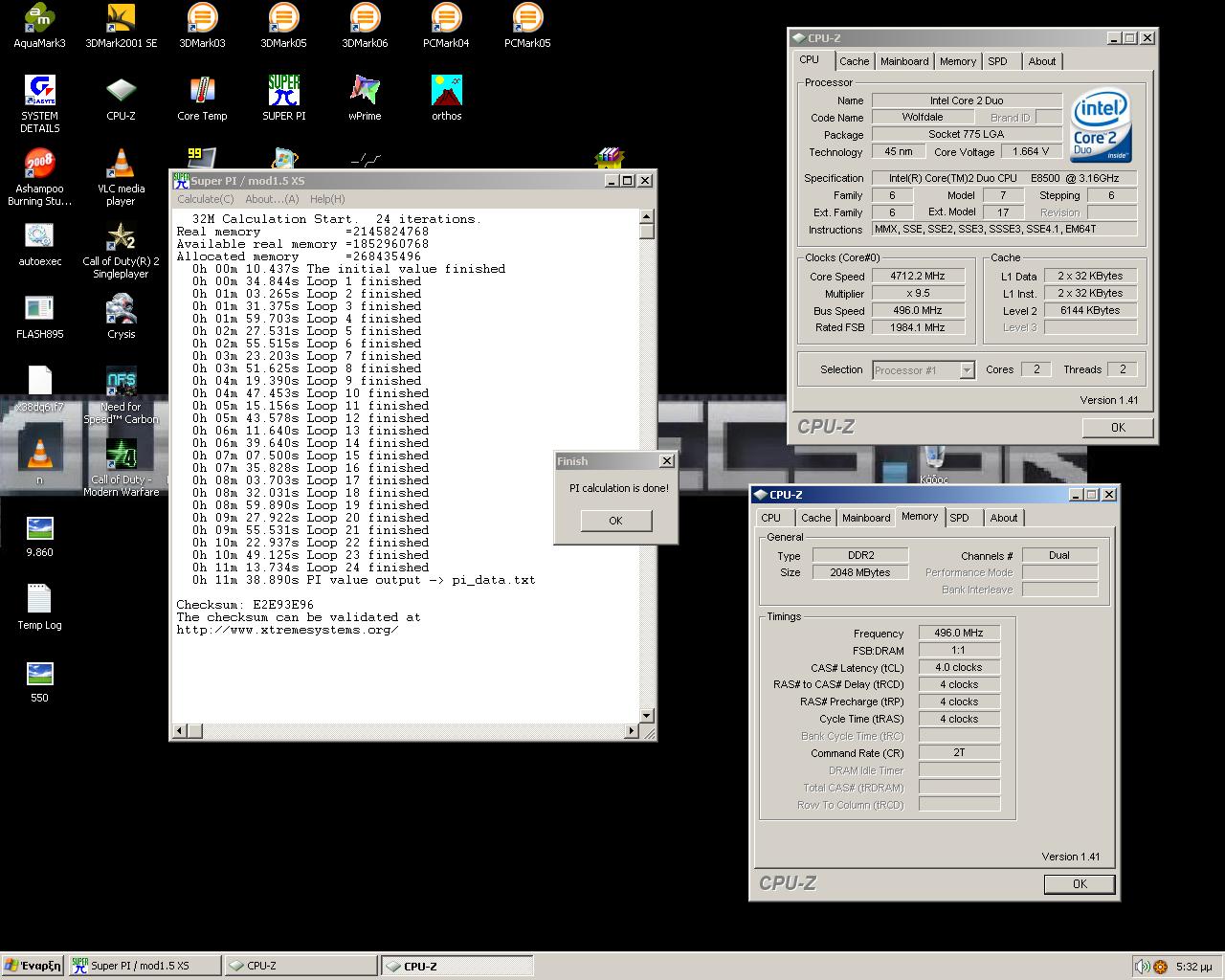Viewport: 1225px width, 980px height.
Task: Select the Temp Log file icon
Action: tap(39, 608)
